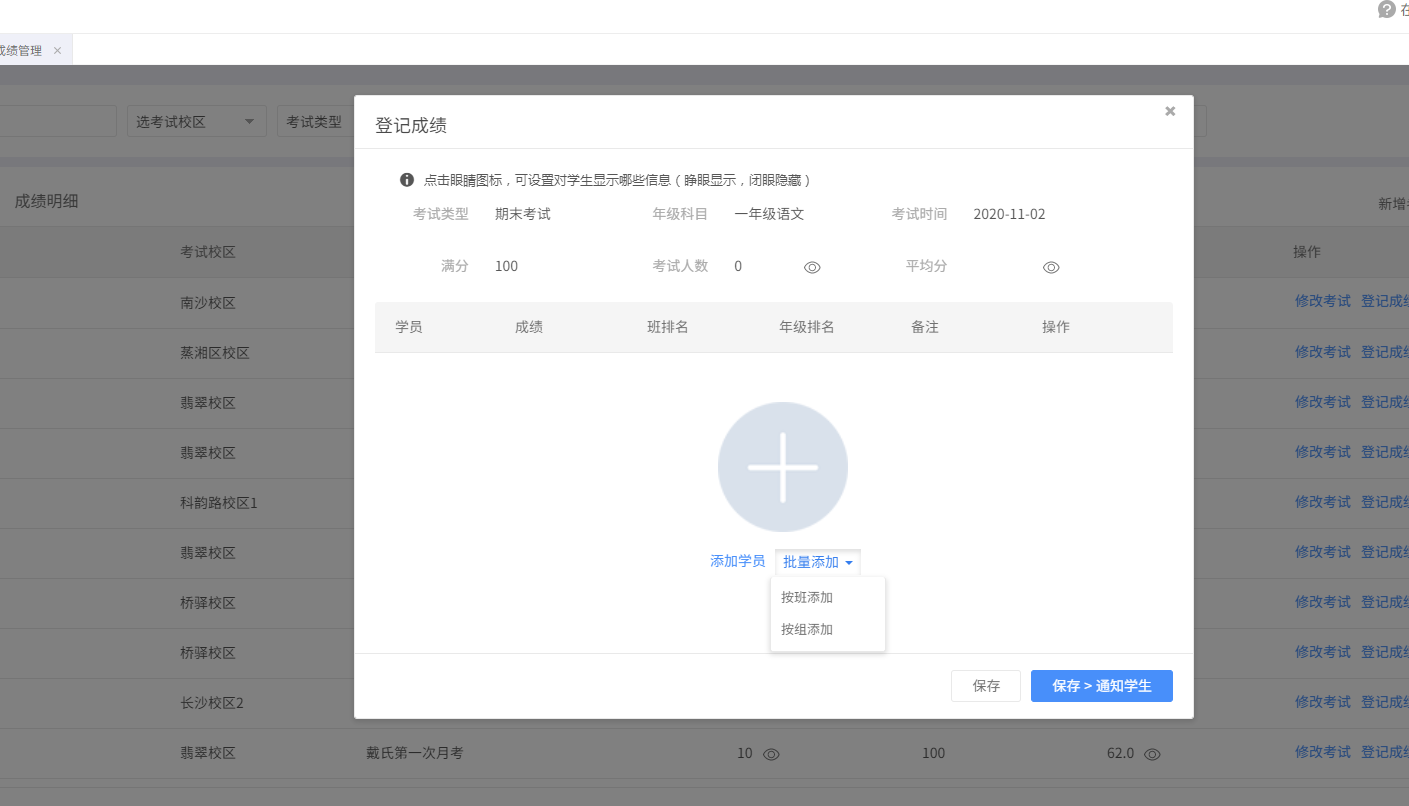The image size is (1409, 806).
Task: Click the 考试校区 column header
Action: (208, 252)
